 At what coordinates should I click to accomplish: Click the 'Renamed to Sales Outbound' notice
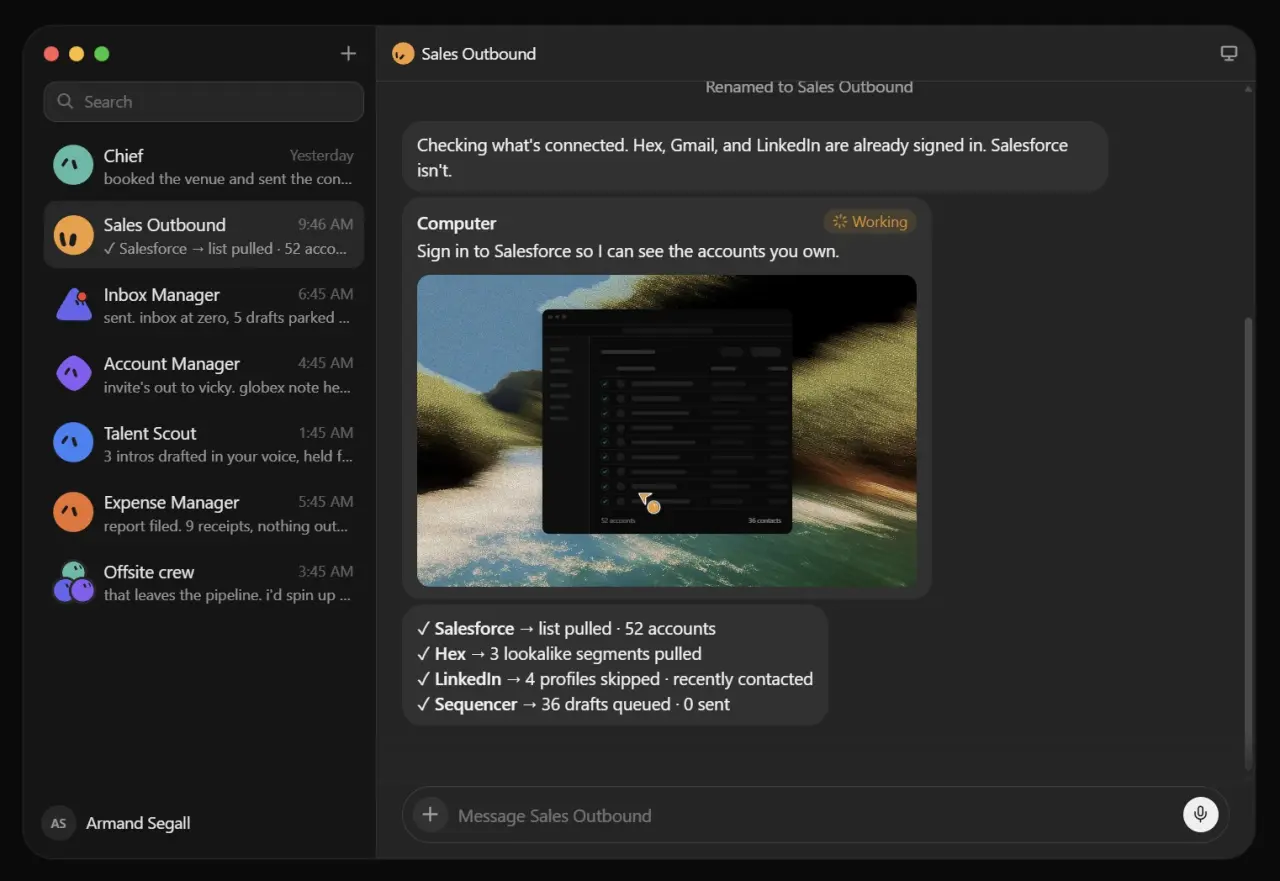click(809, 87)
